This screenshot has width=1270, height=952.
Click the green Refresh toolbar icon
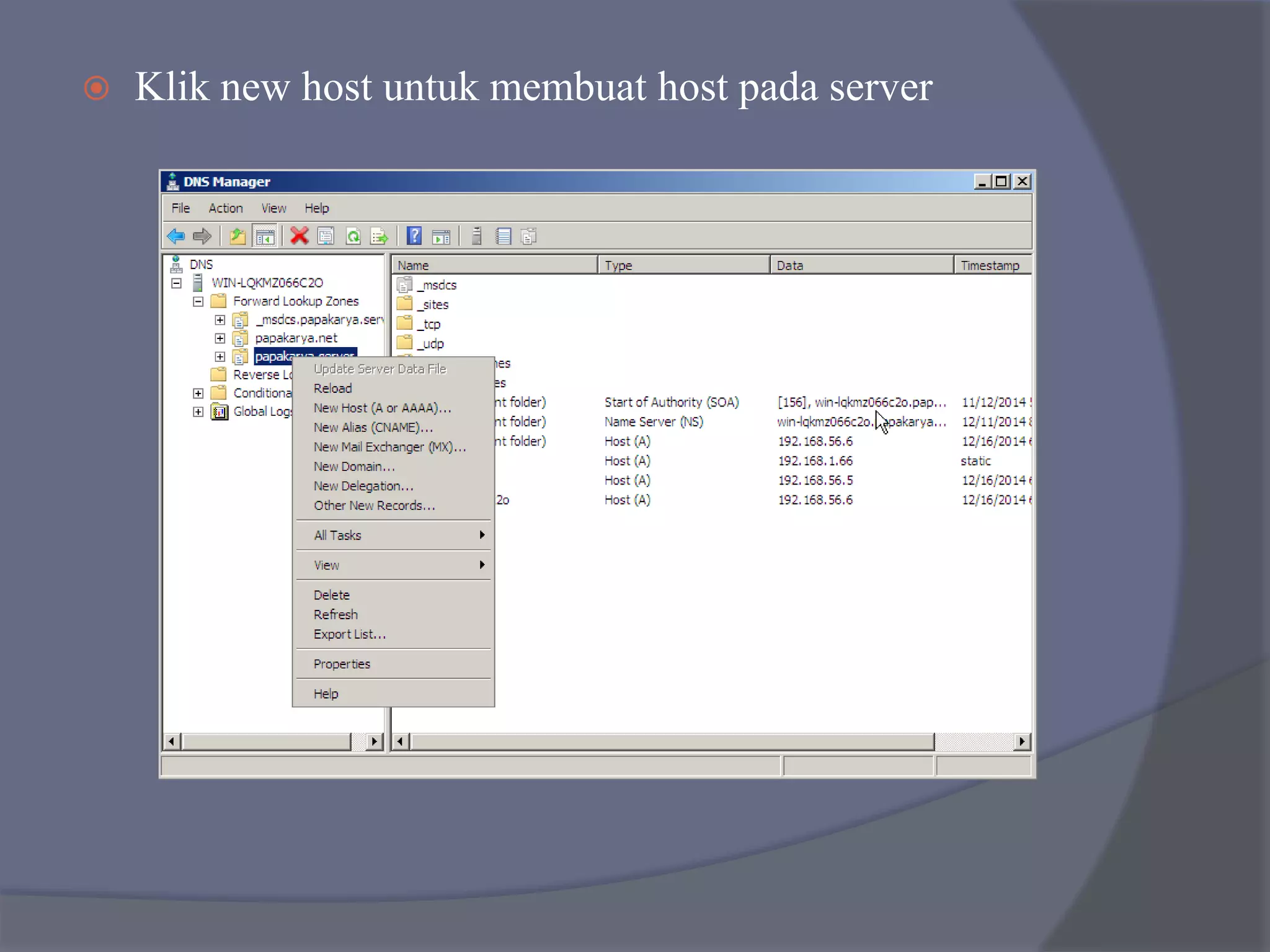[x=353, y=236]
